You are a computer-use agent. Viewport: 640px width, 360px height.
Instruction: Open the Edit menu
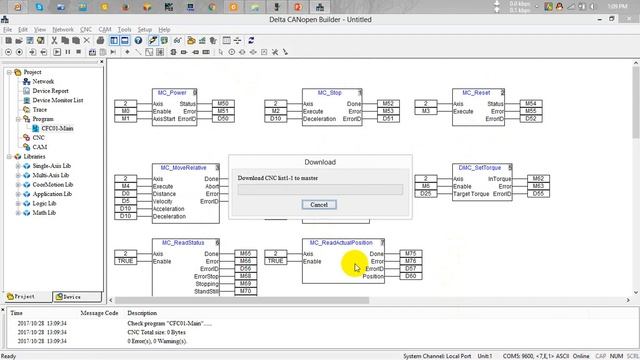(23, 29)
